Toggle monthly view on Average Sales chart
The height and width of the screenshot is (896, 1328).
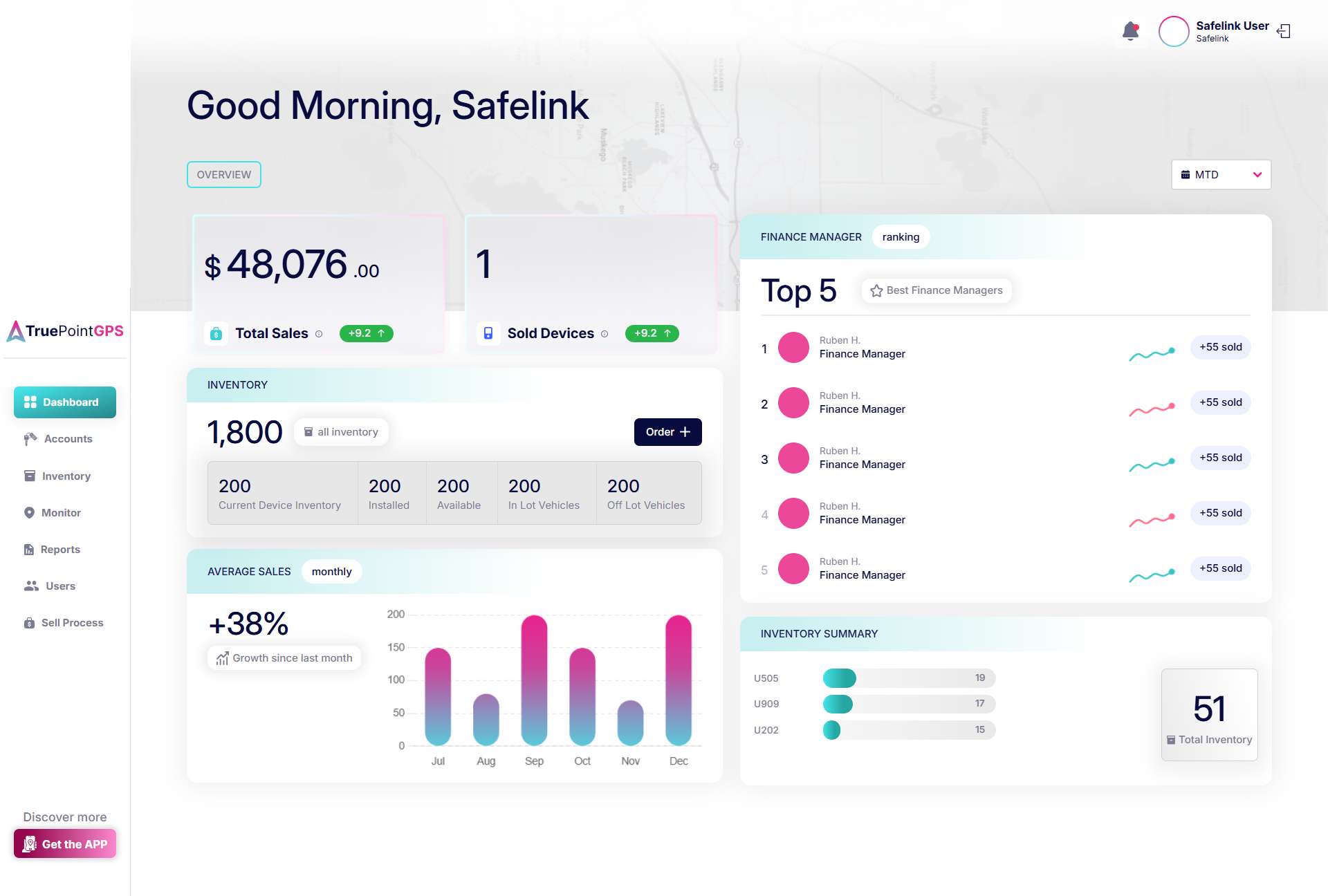point(331,571)
